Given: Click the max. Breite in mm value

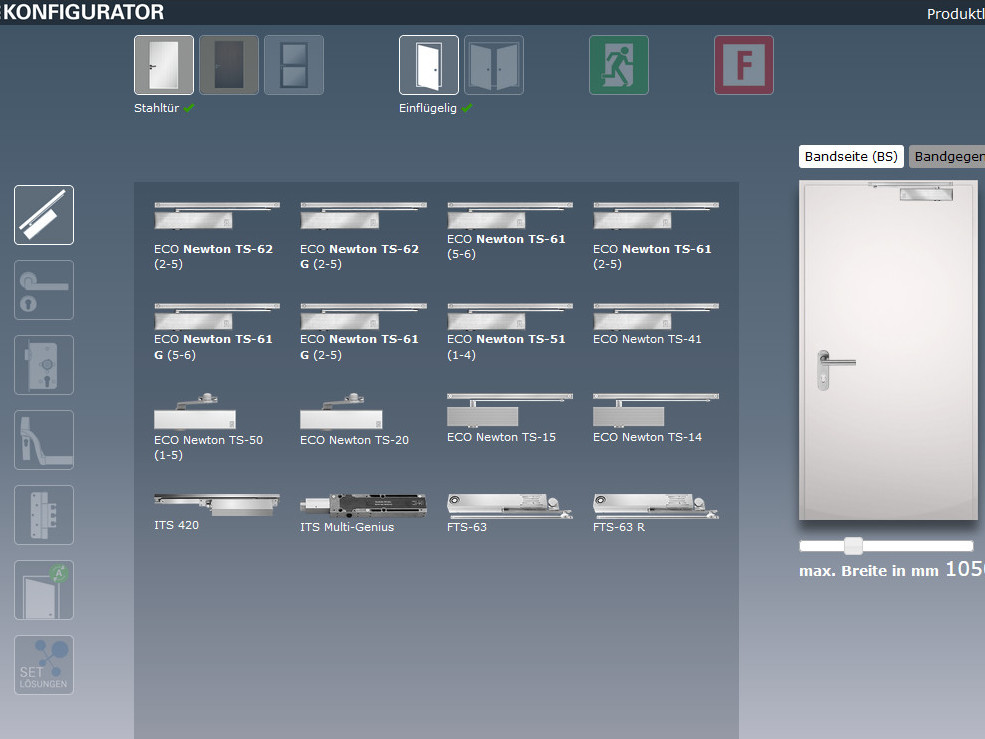Looking at the screenshot, I should pyautogui.click(x=965, y=569).
